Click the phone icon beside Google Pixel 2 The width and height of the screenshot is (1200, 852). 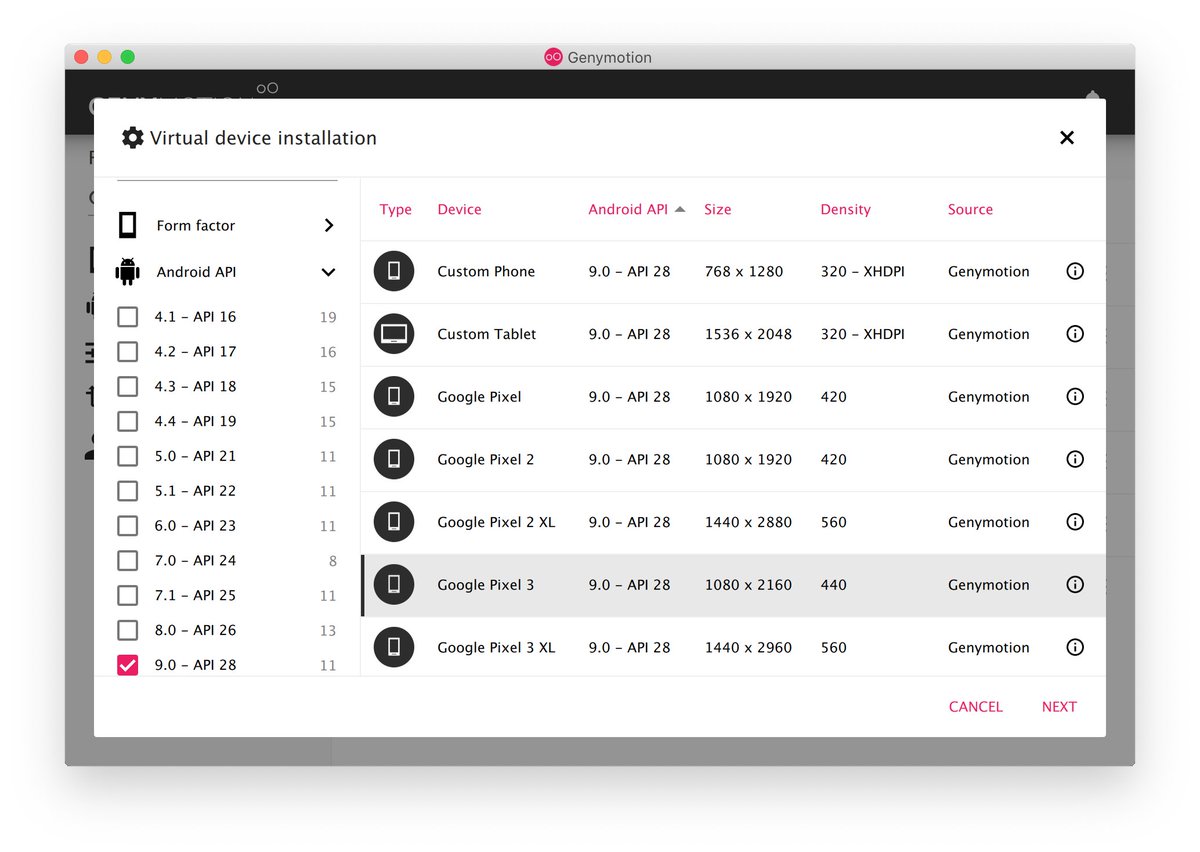pyautogui.click(x=394, y=459)
